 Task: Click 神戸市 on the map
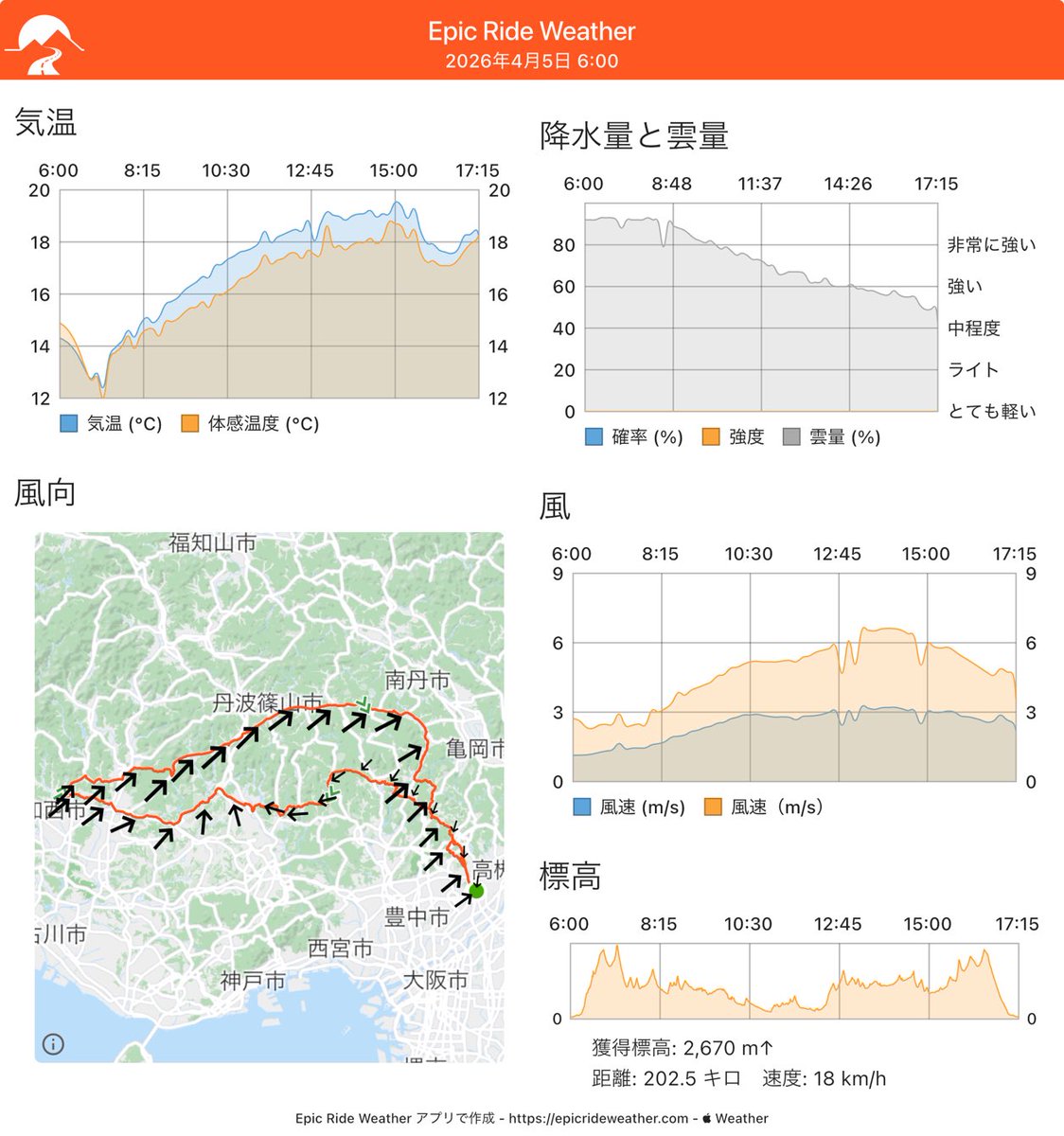coord(253,981)
